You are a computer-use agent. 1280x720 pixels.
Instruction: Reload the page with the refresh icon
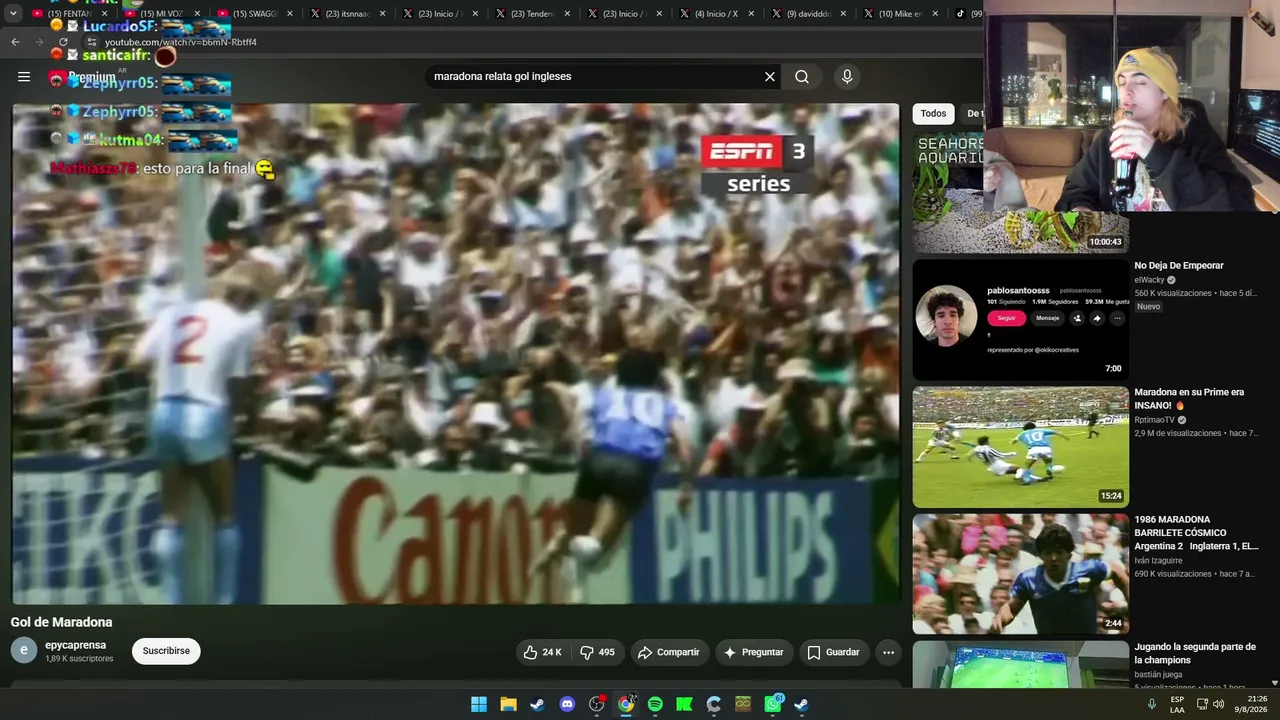(63, 42)
